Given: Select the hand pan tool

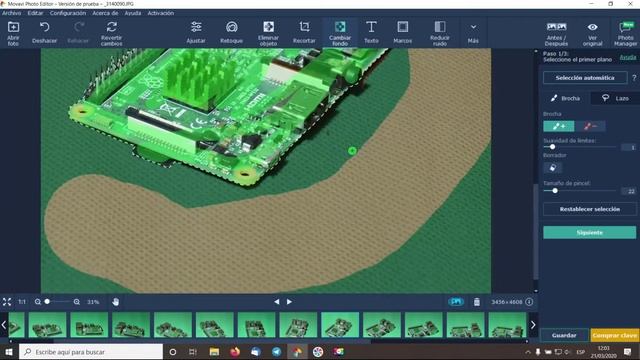Looking at the screenshot, I should pyautogui.click(x=116, y=302).
